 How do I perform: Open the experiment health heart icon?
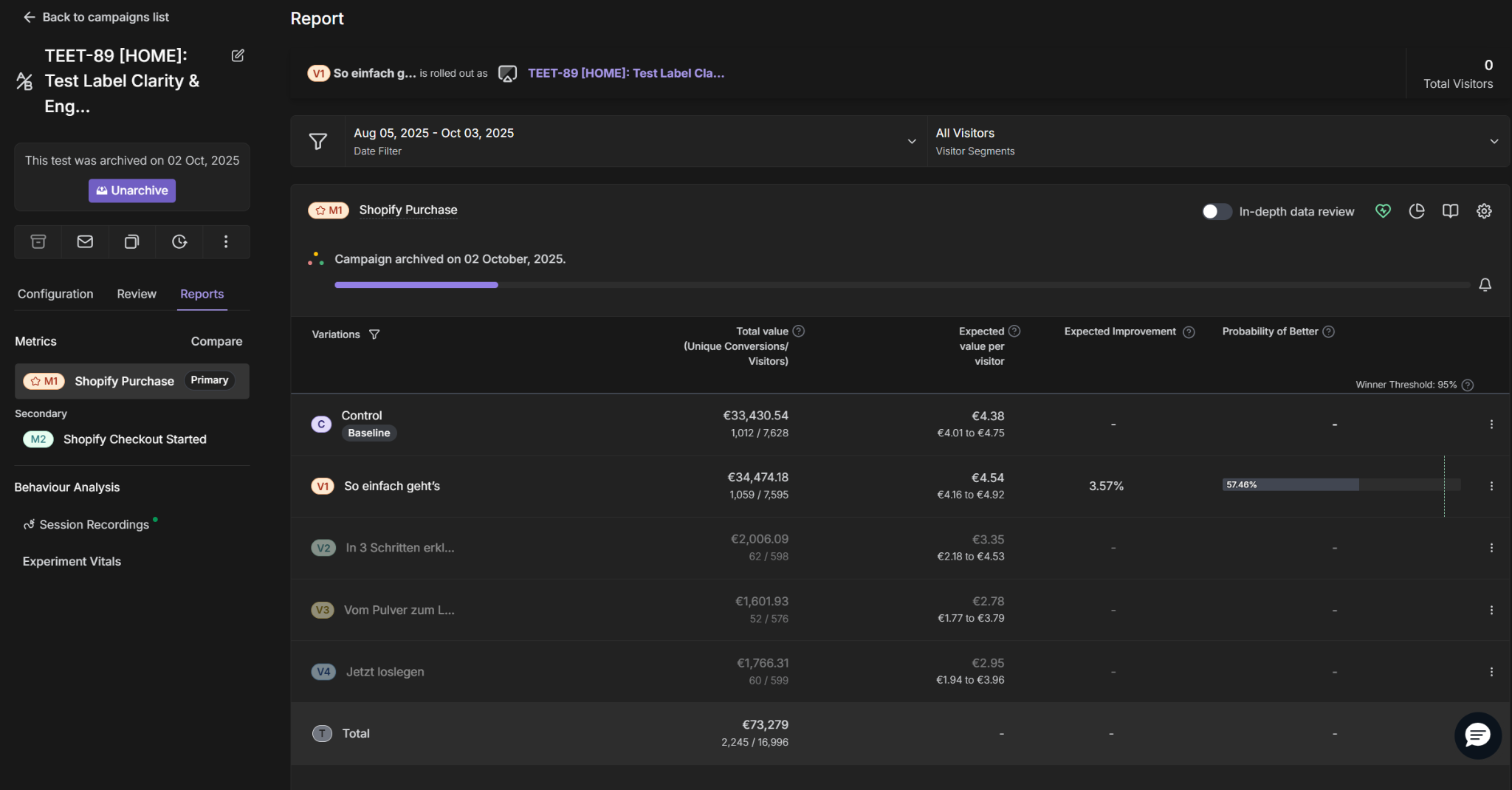(1382, 211)
